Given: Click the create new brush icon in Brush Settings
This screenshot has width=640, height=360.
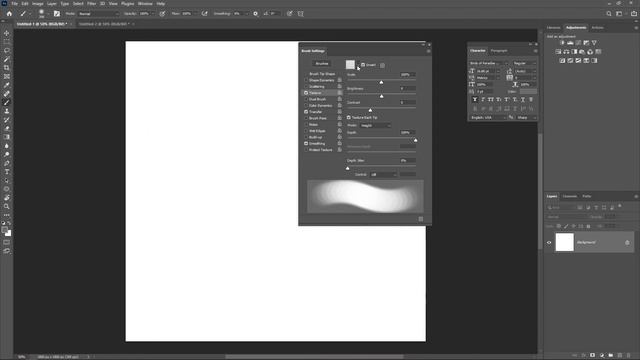Looking at the screenshot, I should pyautogui.click(x=421, y=219).
